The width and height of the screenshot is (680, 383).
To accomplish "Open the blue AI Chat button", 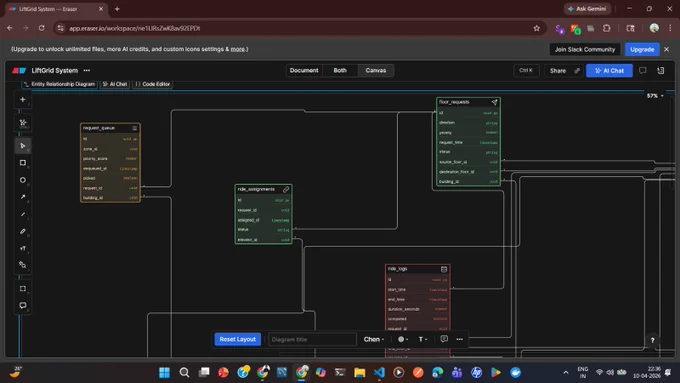I will 609,71.
